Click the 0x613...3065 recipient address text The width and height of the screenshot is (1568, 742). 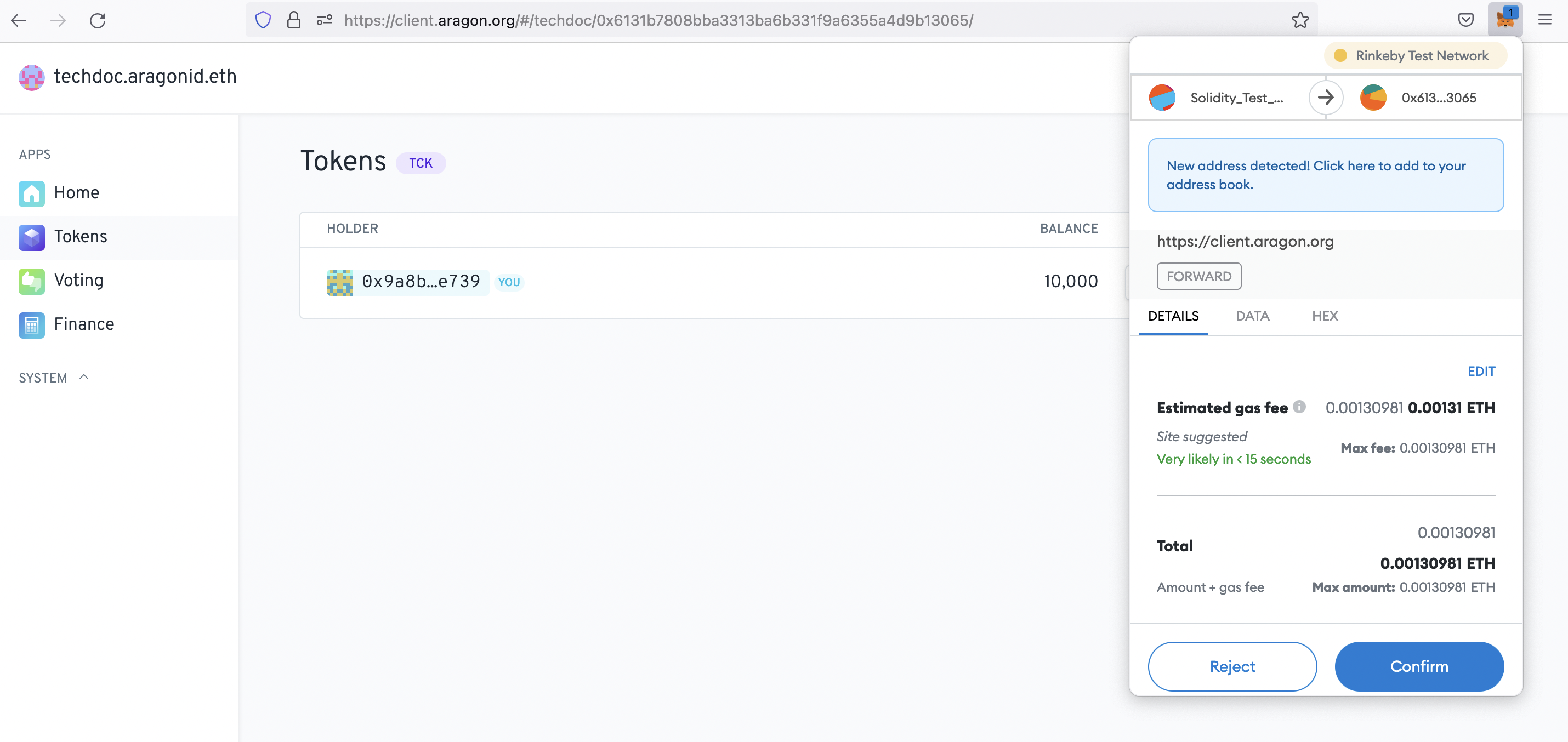click(1439, 98)
